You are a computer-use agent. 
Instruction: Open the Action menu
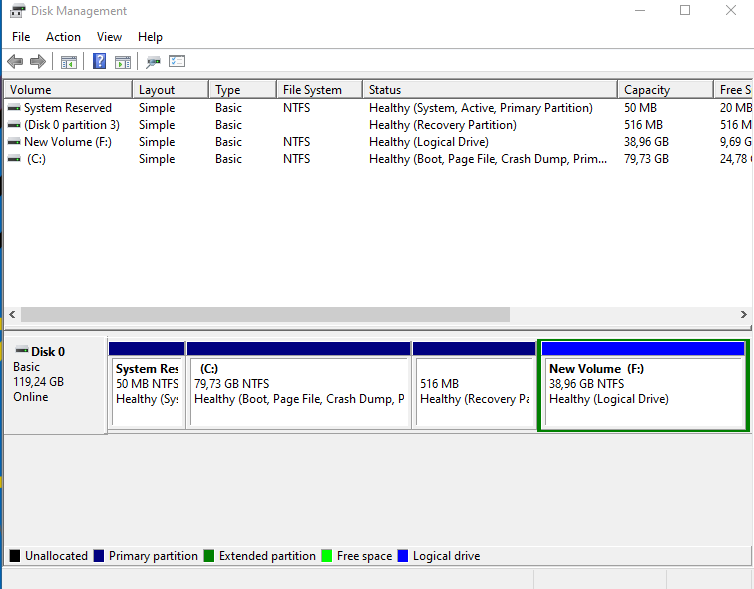coord(63,37)
